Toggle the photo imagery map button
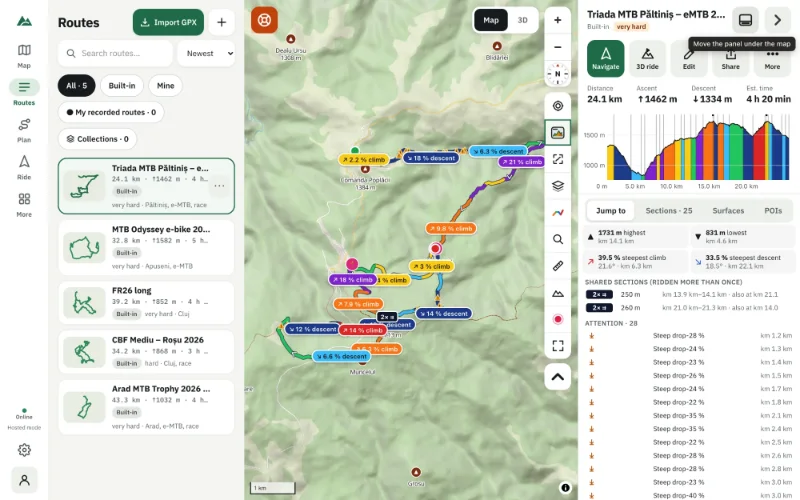This screenshot has width=800, height=500. (x=558, y=133)
